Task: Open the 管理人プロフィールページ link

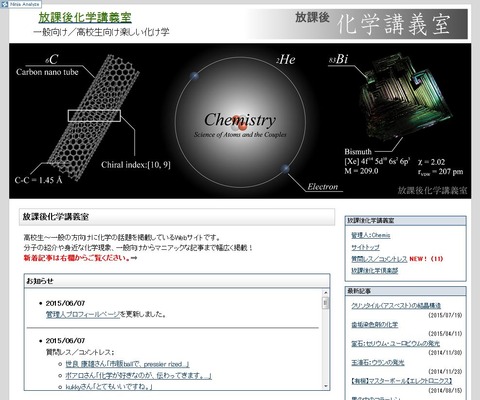Action: 83,314
